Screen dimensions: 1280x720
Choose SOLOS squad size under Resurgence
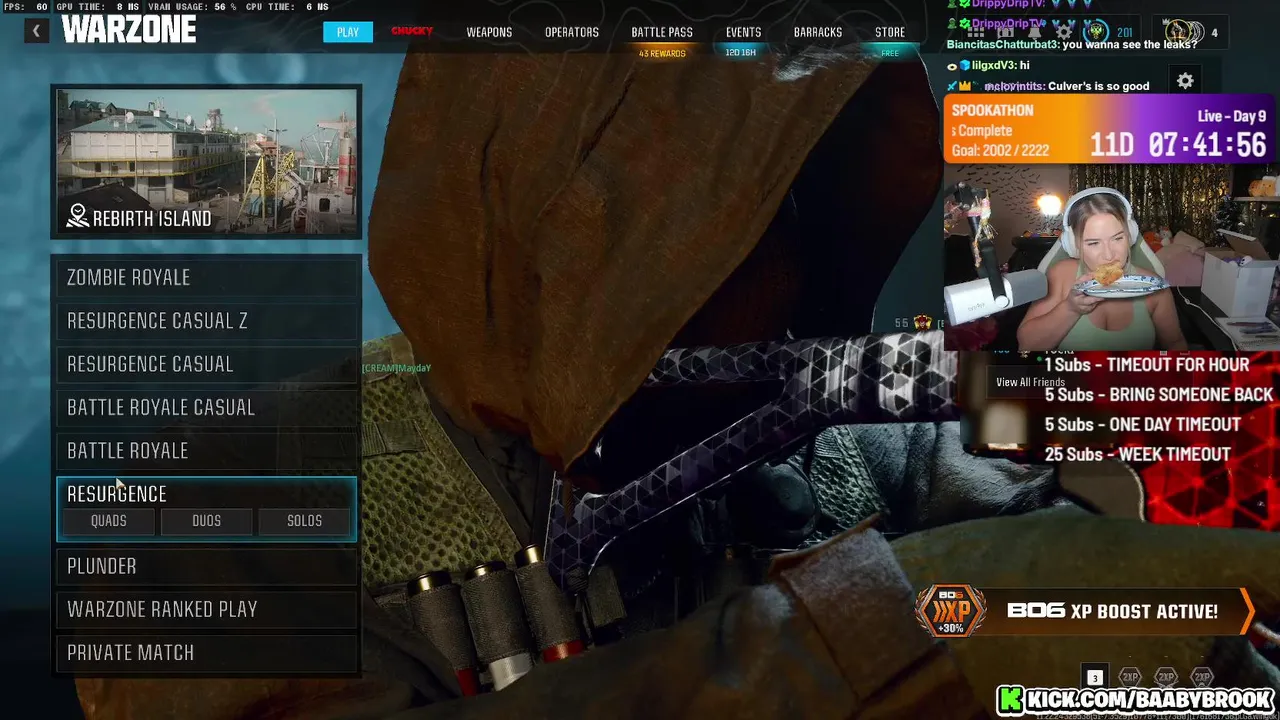[x=305, y=521]
